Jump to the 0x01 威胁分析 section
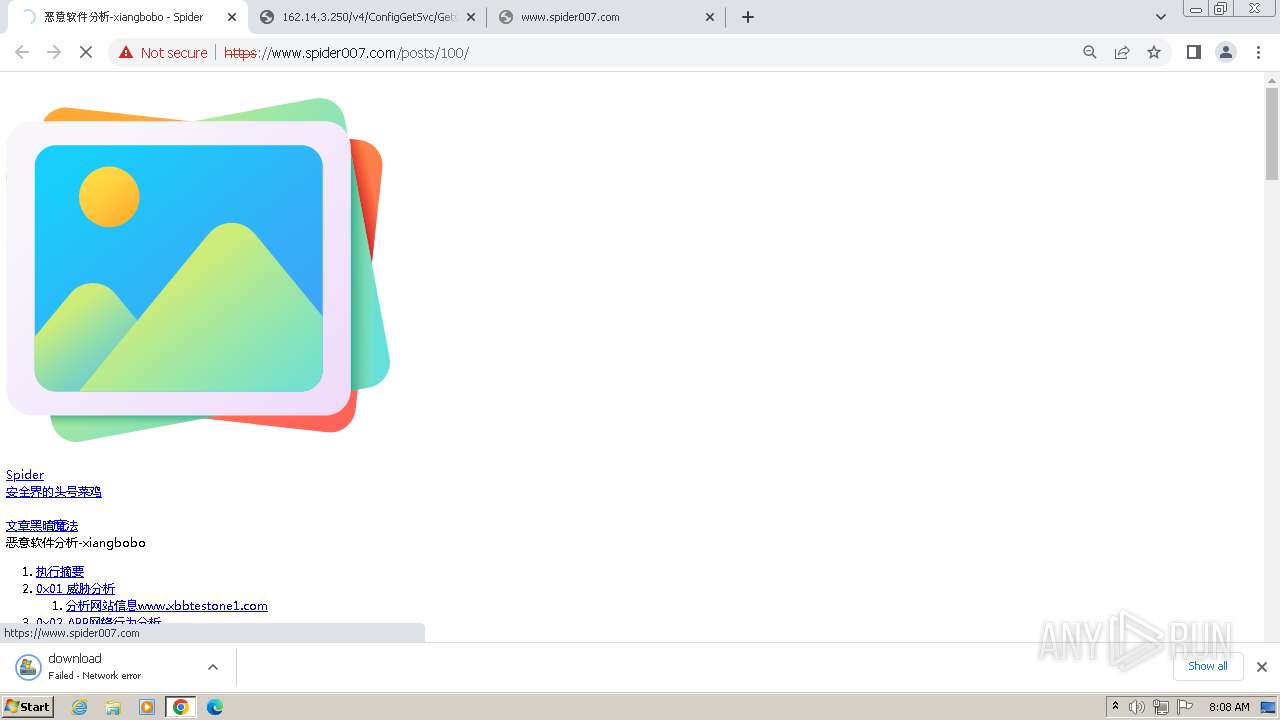The image size is (1280, 720). [76, 589]
